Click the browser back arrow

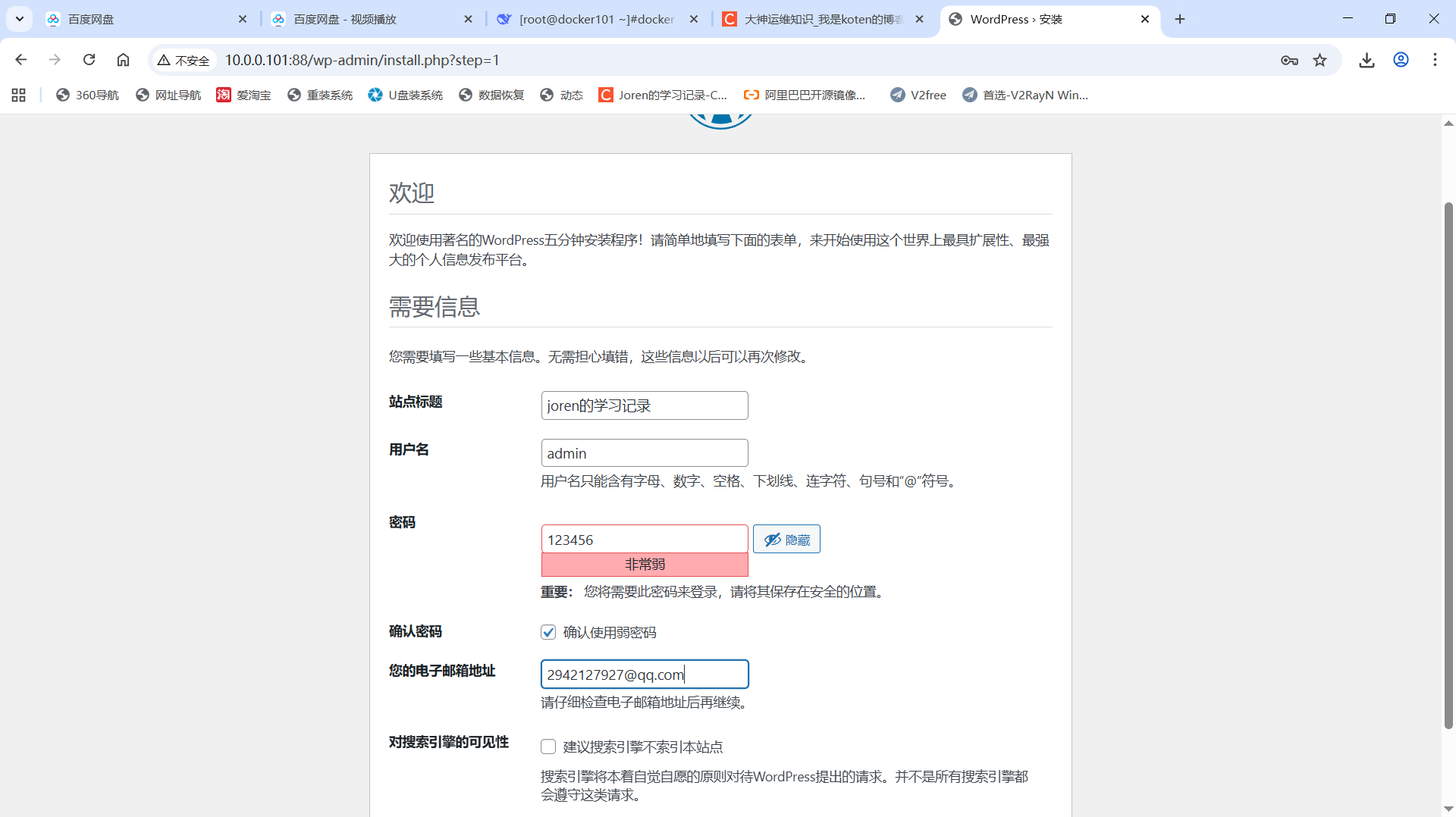(20, 60)
